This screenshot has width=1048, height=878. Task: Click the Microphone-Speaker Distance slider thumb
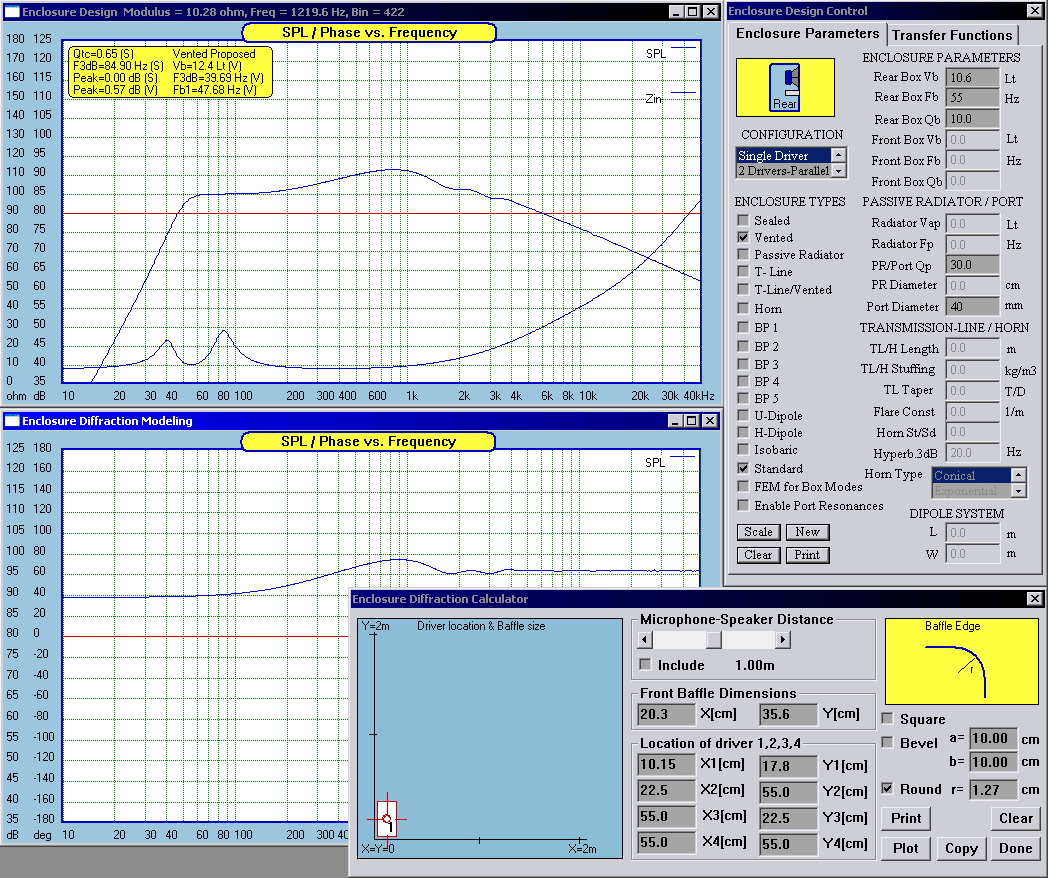[714, 640]
